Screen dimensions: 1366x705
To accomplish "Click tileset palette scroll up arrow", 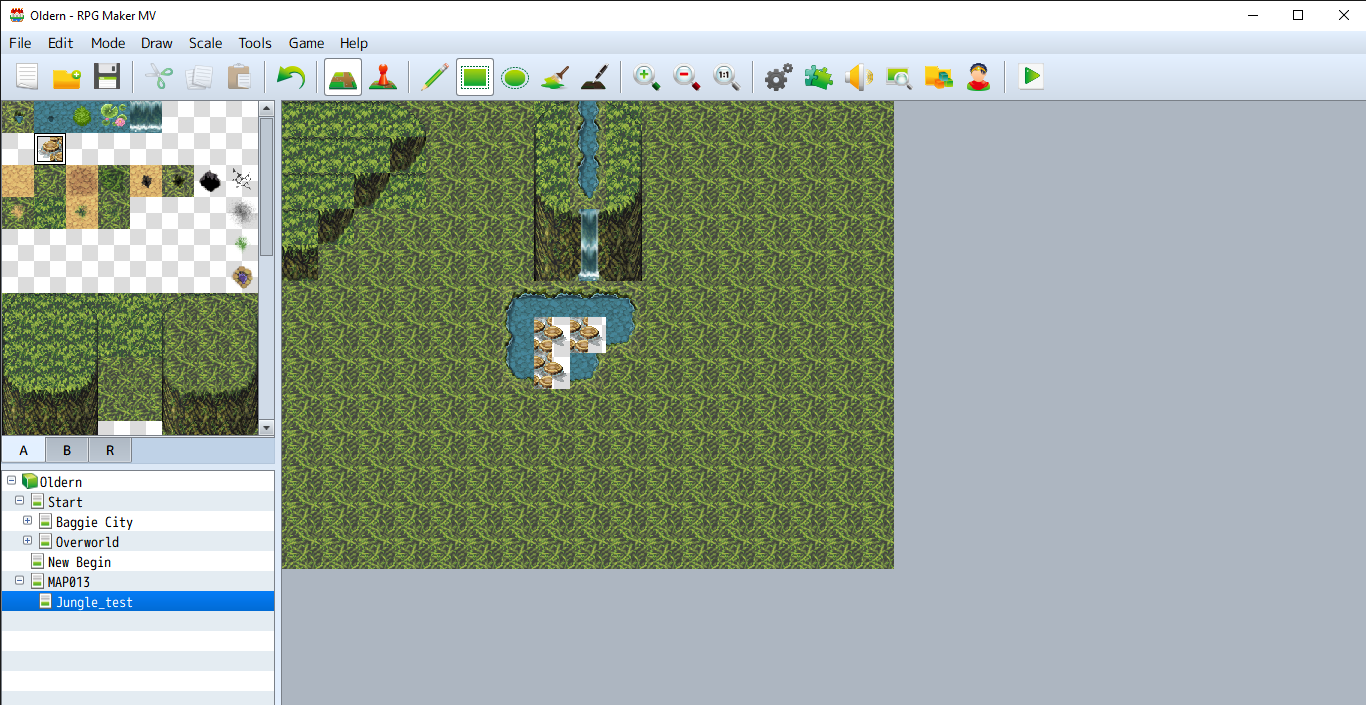I will (266, 108).
